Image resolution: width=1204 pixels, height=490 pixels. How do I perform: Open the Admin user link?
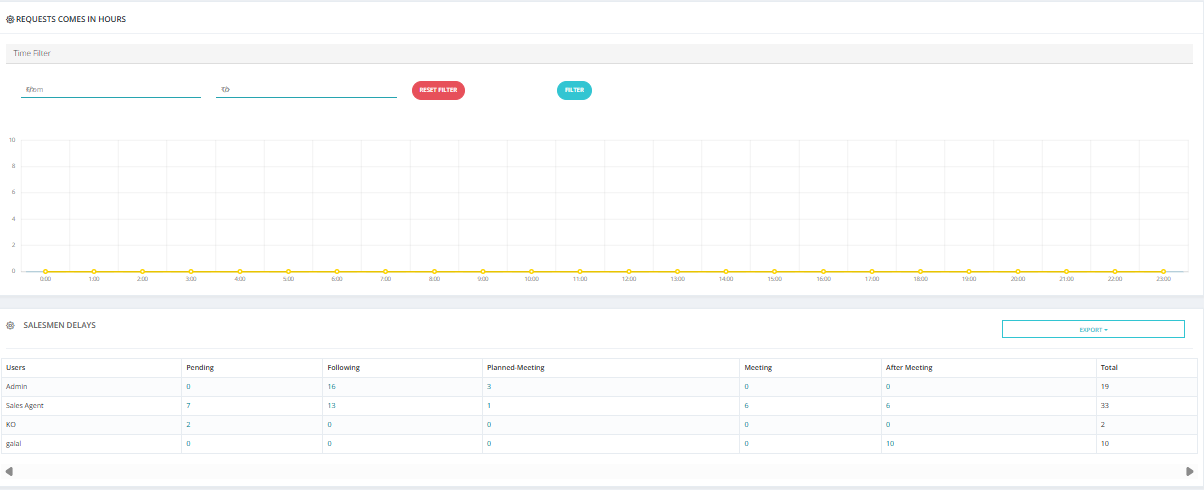pyautogui.click(x=17, y=386)
